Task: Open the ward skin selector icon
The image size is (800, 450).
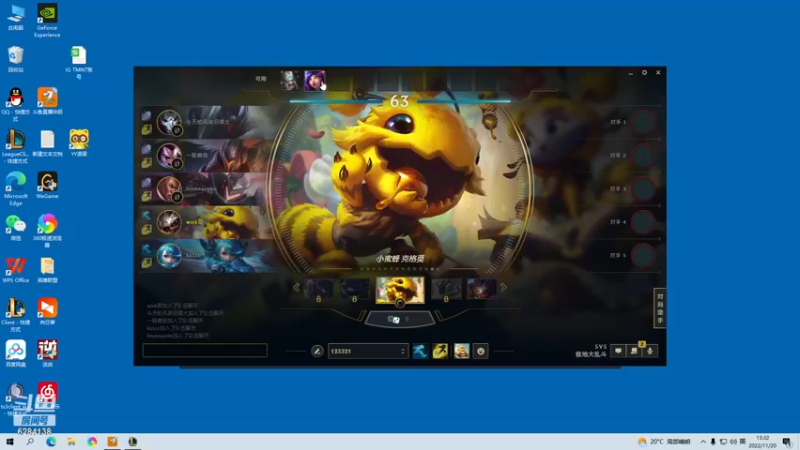Action: (461, 351)
